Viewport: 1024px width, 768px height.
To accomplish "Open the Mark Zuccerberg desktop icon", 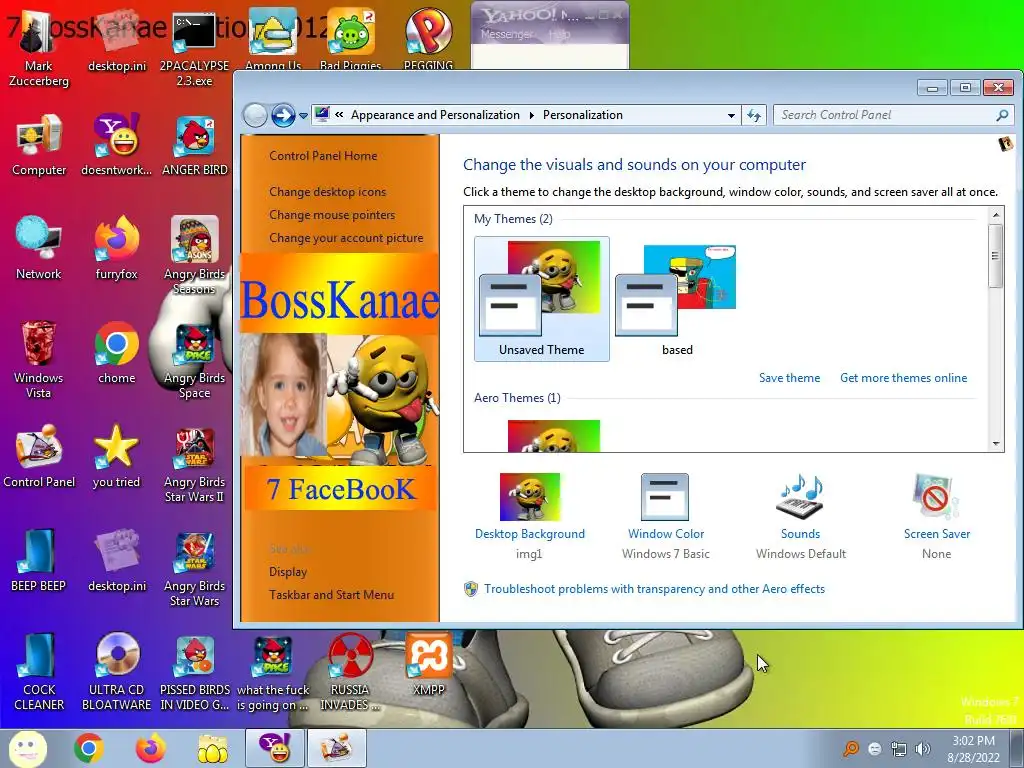I will [39, 49].
